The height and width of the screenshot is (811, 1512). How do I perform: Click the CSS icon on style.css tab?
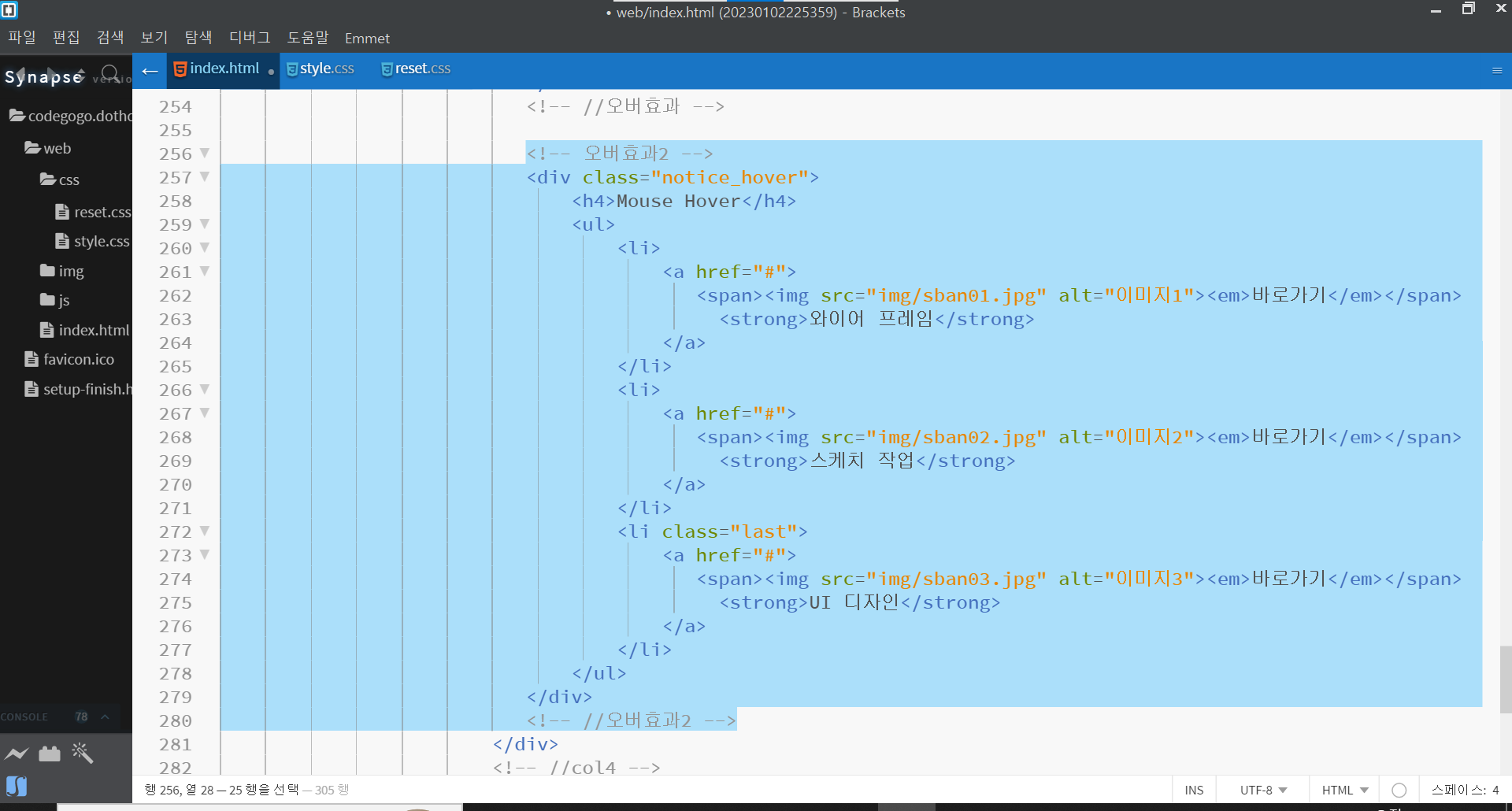tap(292, 69)
